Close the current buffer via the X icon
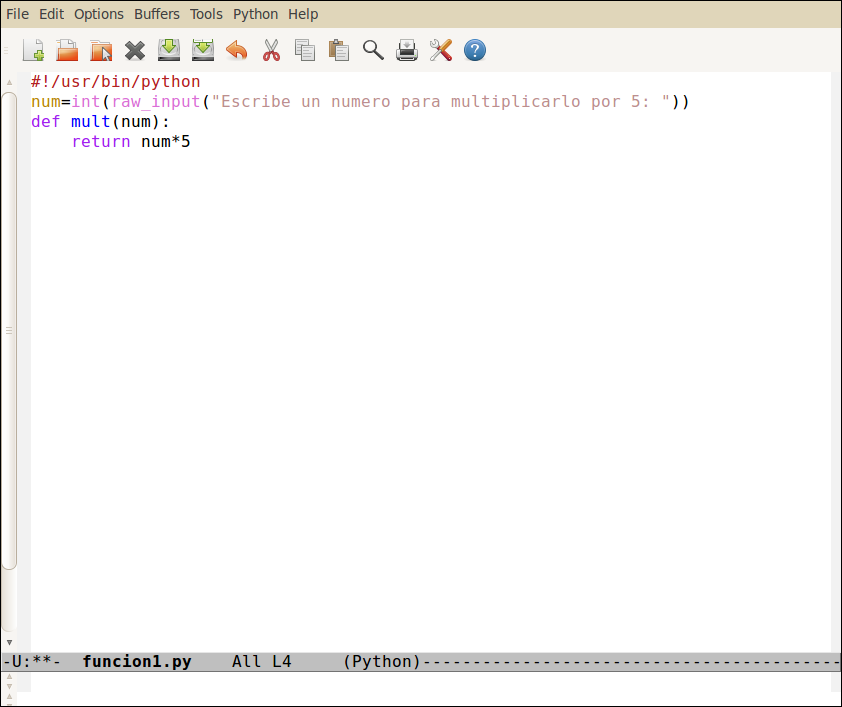Screen dimensions: 842x707 point(135,49)
